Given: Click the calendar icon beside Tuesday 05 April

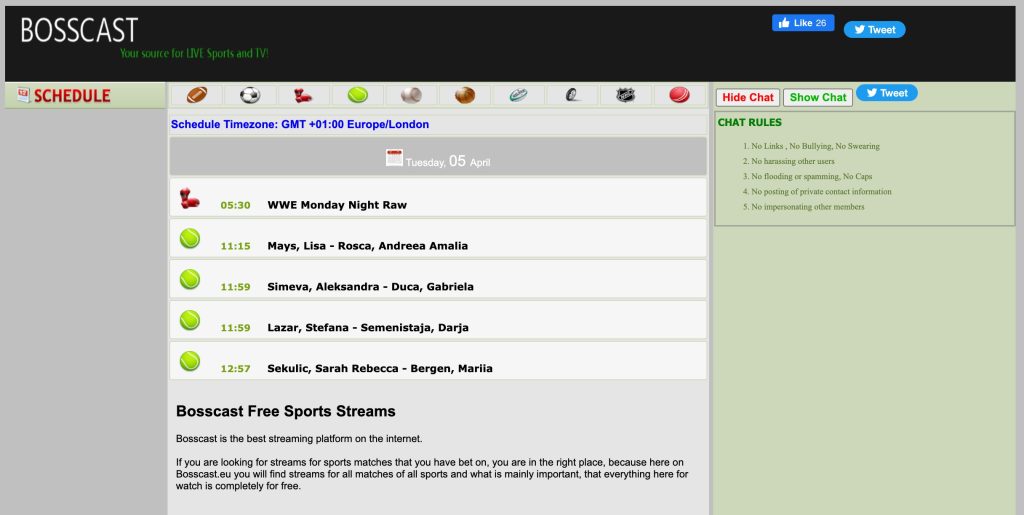Looking at the screenshot, I should (x=394, y=157).
